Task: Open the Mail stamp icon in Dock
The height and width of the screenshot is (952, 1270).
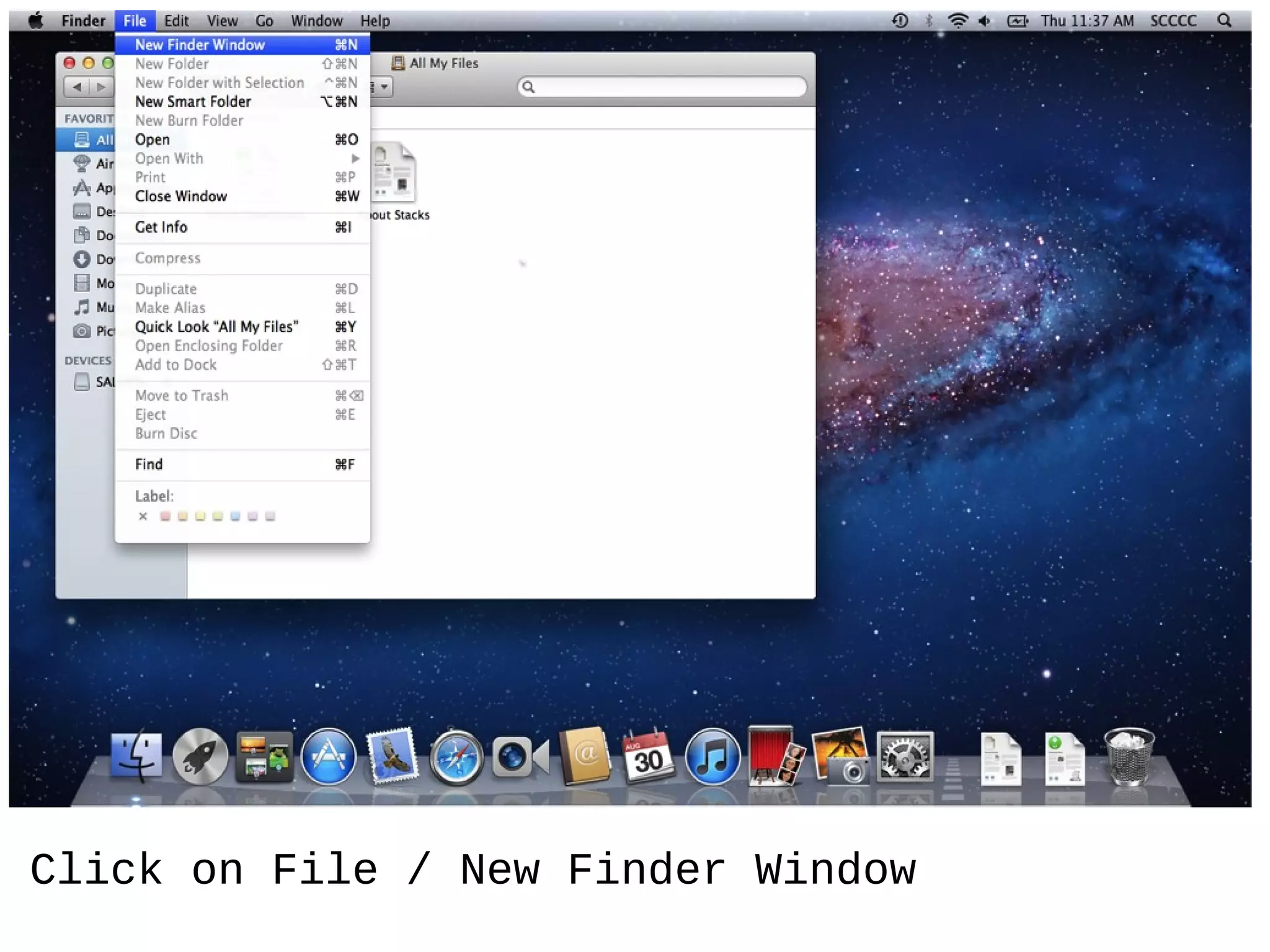Action: point(392,756)
